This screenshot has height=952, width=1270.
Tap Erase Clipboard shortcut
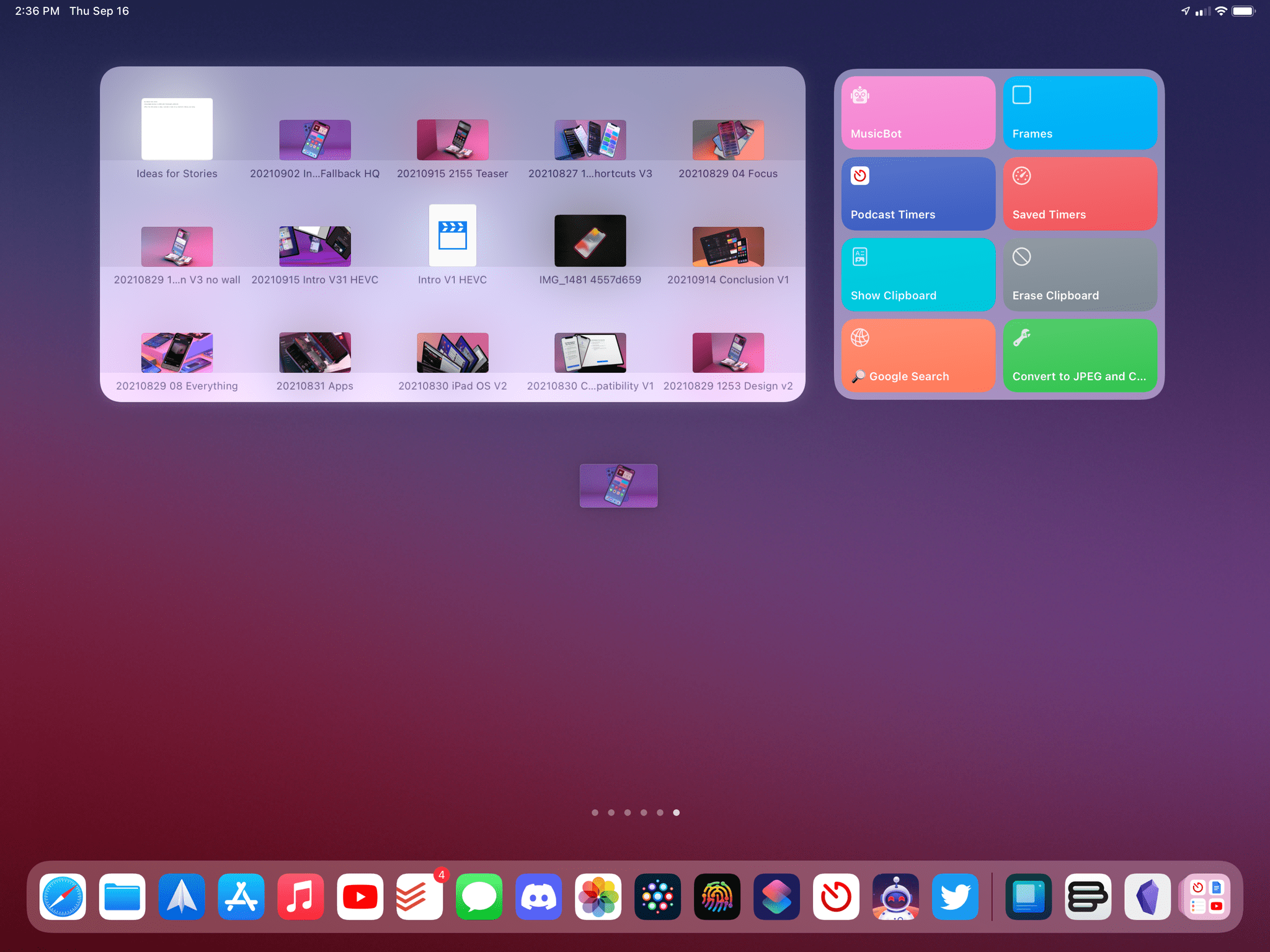coord(1081,271)
